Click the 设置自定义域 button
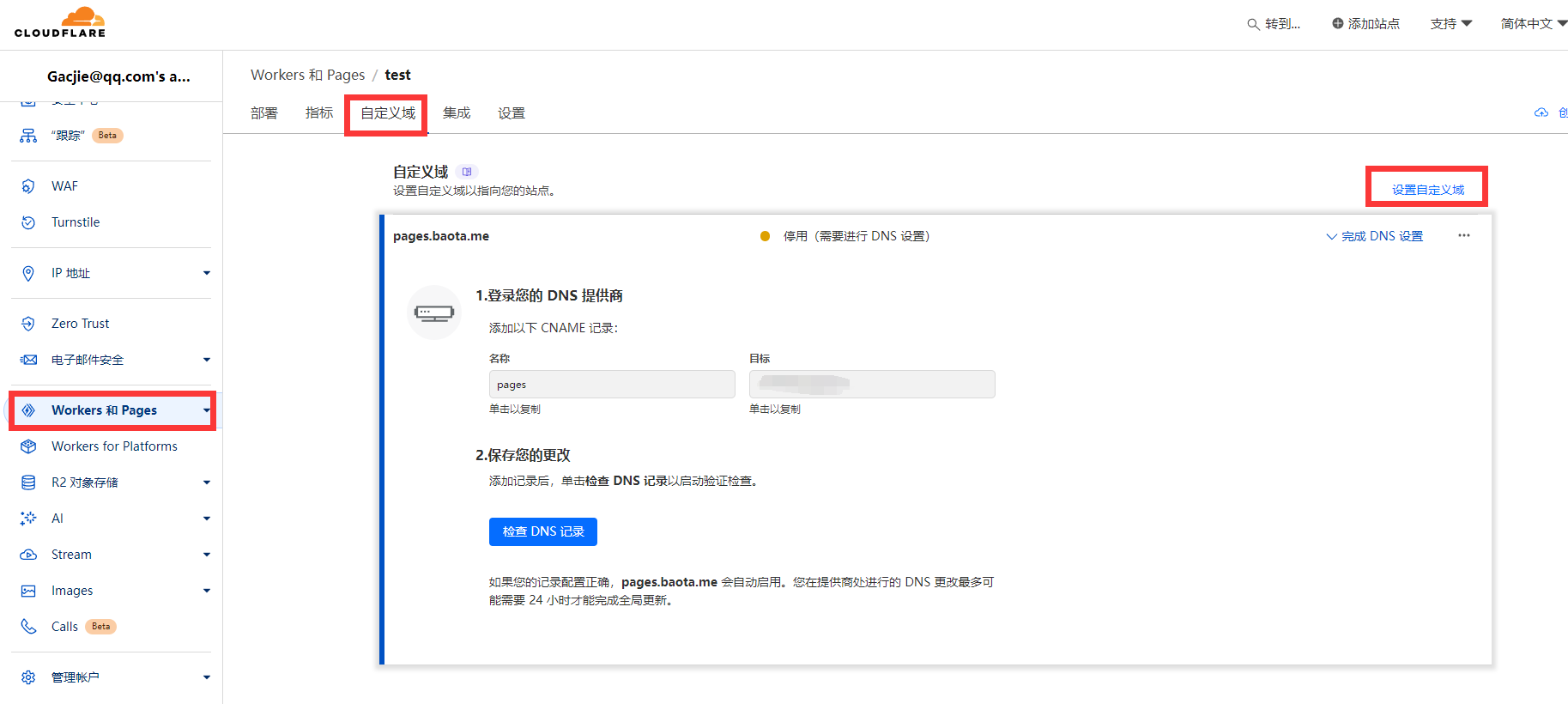The height and width of the screenshot is (704, 1568). coord(1428,190)
